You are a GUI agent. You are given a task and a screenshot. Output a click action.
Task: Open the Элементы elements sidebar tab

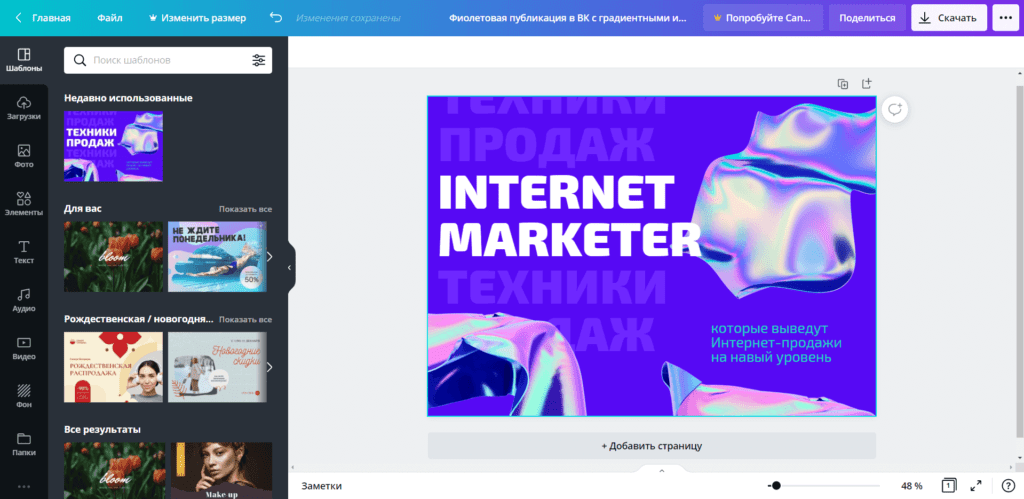pyautogui.click(x=24, y=204)
